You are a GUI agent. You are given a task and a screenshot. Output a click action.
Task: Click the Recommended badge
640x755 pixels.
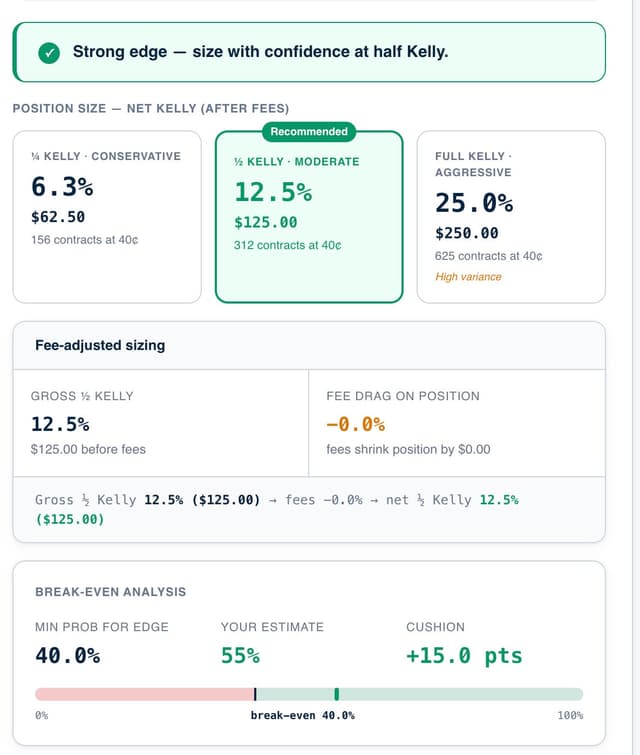[x=309, y=132]
